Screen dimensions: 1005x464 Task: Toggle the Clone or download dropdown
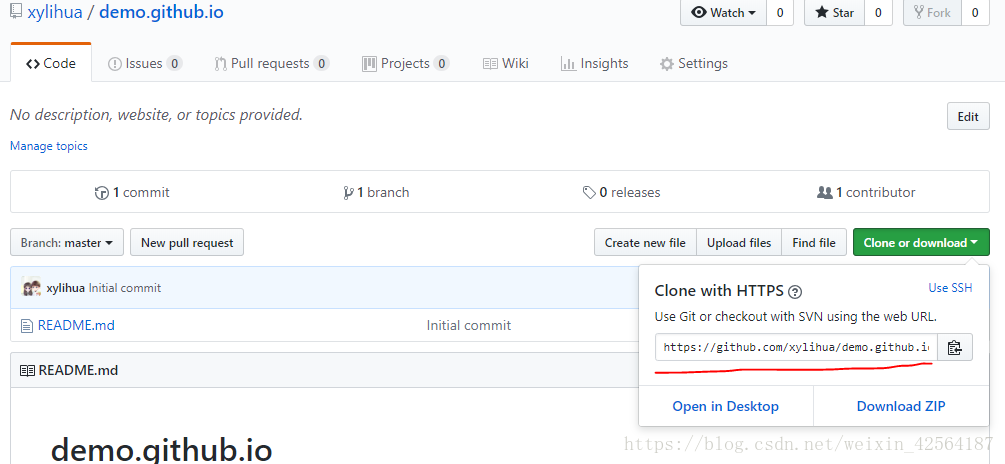[x=921, y=242]
